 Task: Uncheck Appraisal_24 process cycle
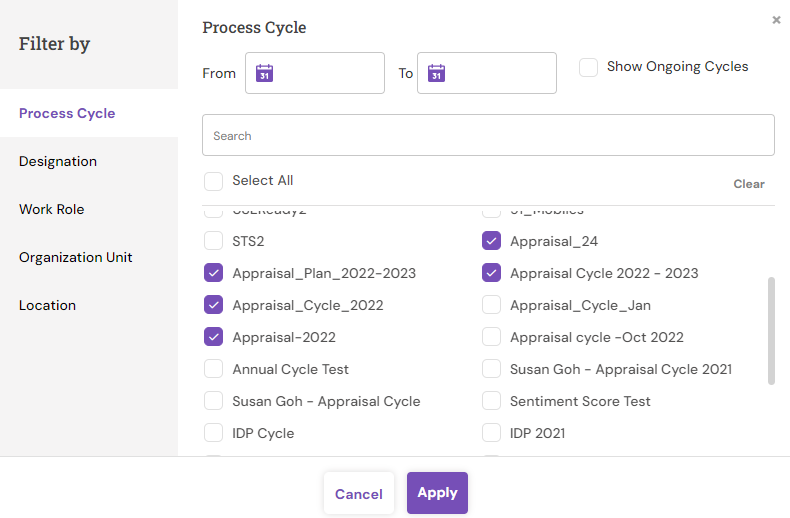pos(491,241)
